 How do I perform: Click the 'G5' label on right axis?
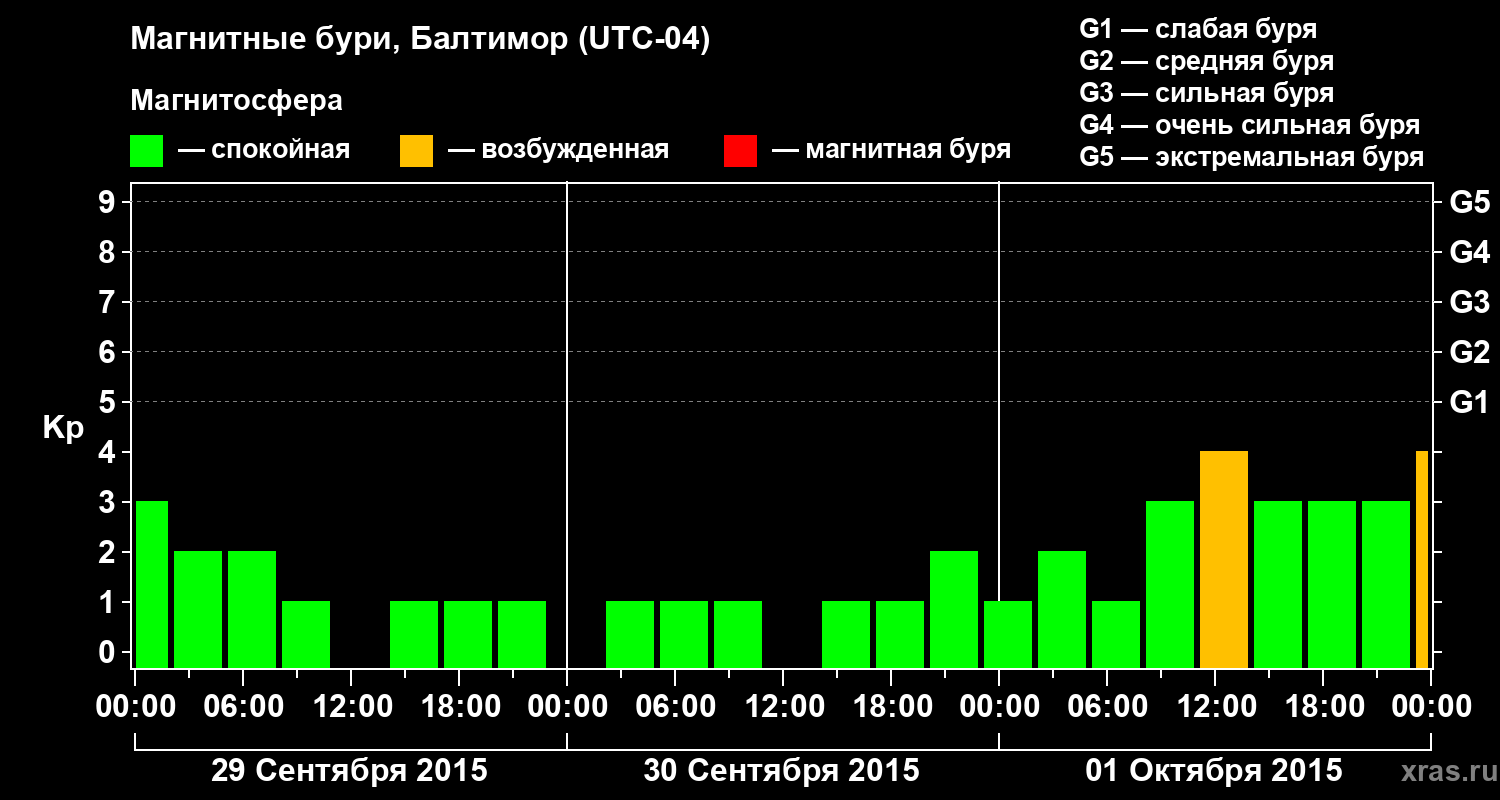[1469, 202]
